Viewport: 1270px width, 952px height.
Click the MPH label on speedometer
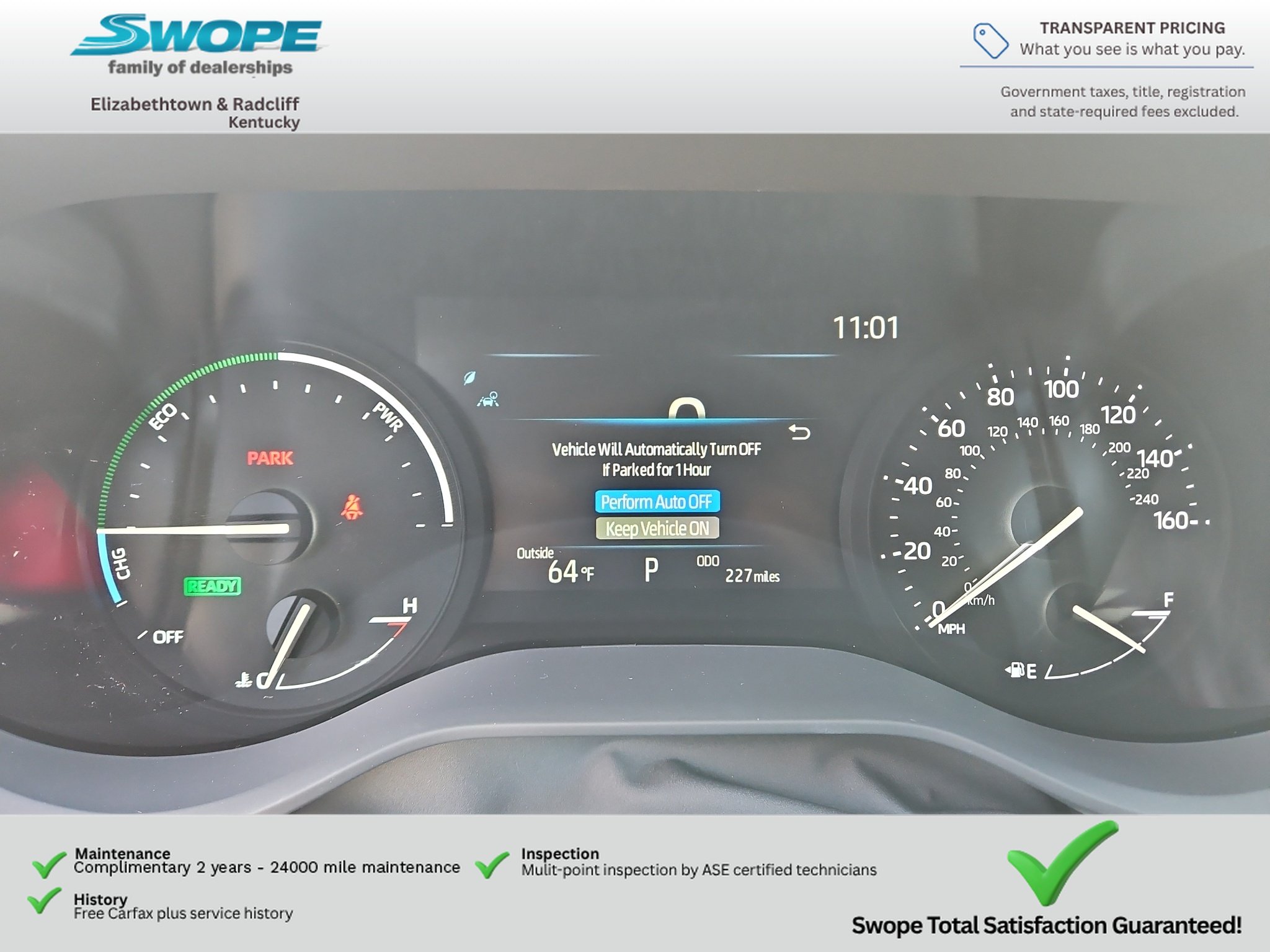point(951,629)
